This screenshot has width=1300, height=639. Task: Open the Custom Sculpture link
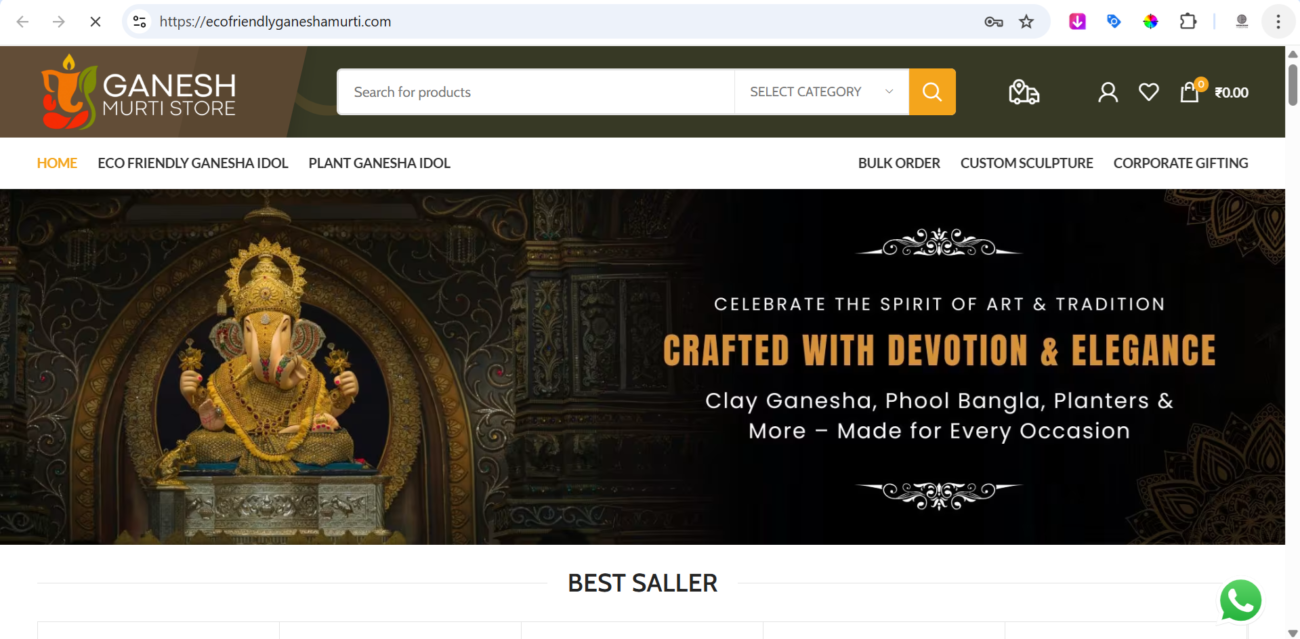(1027, 163)
